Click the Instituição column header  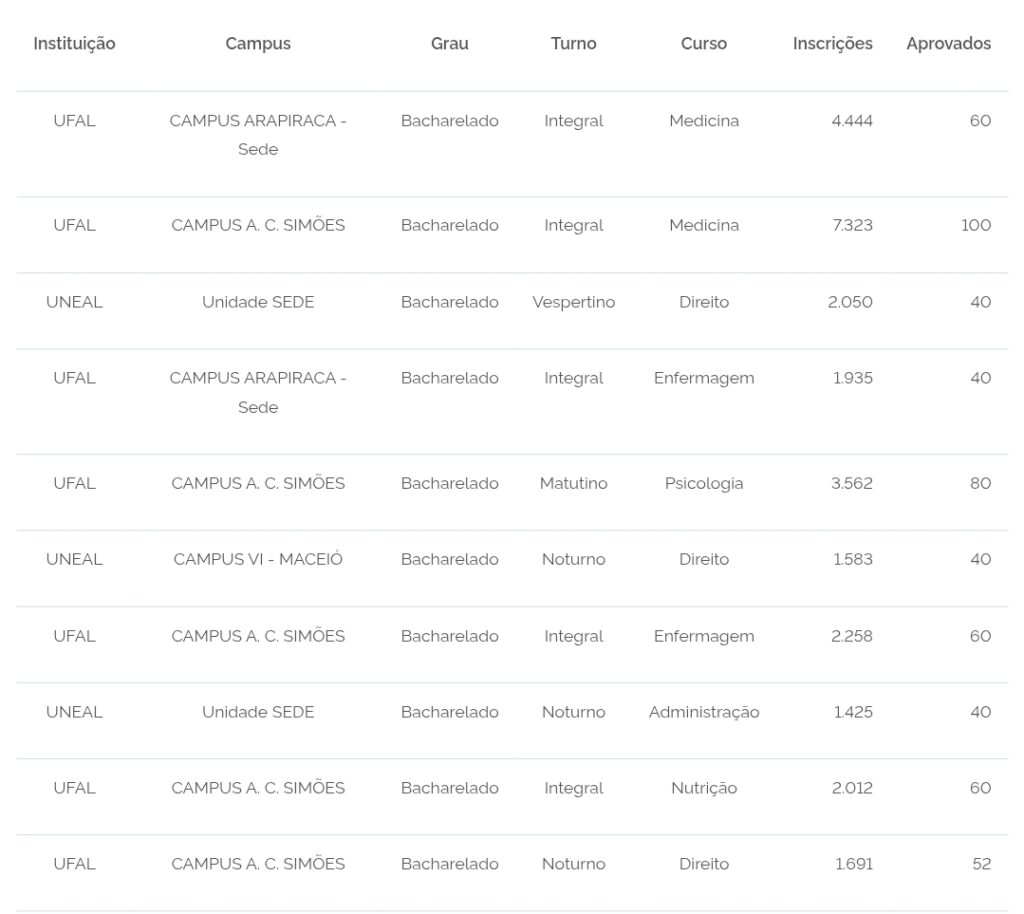(74, 44)
